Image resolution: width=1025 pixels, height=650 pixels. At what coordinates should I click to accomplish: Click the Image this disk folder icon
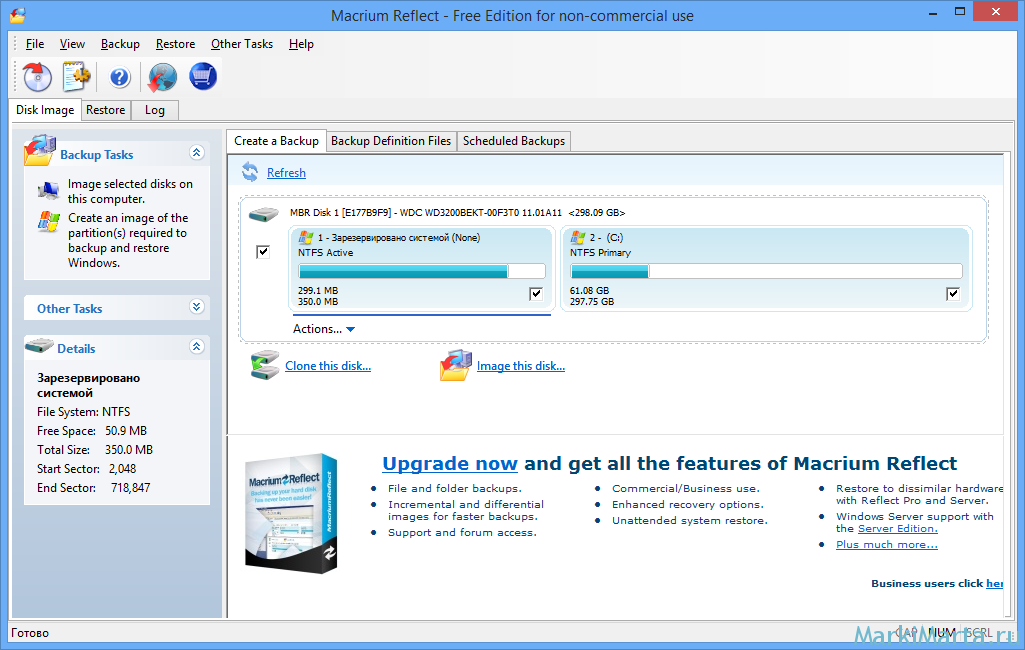(x=456, y=365)
